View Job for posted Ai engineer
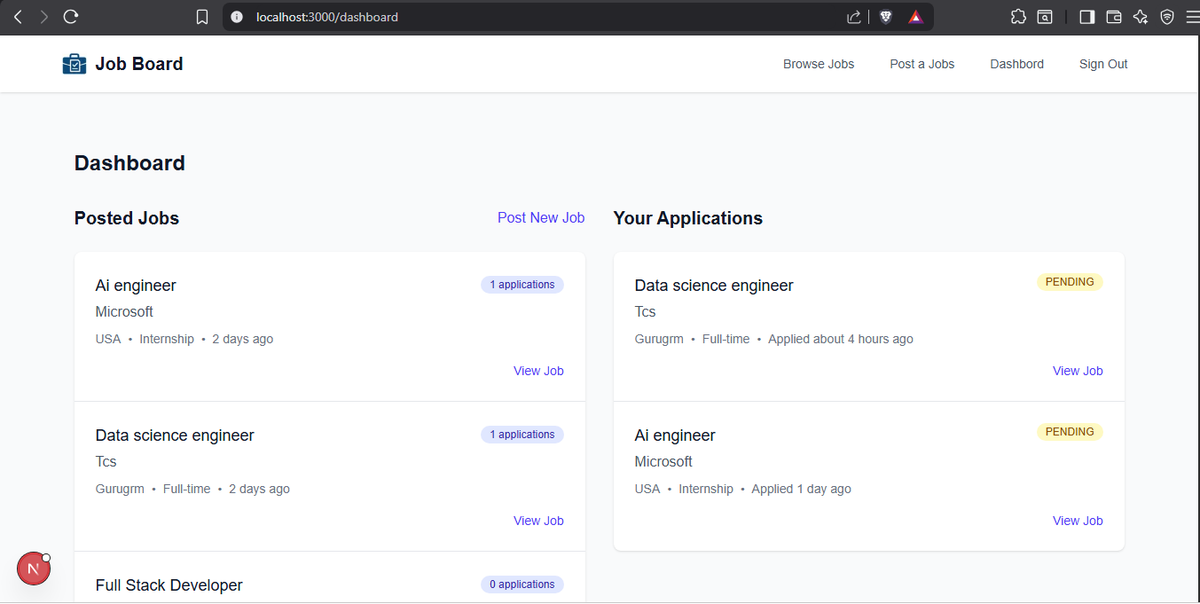Viewport: 1200px width, 604px height. 539,371
